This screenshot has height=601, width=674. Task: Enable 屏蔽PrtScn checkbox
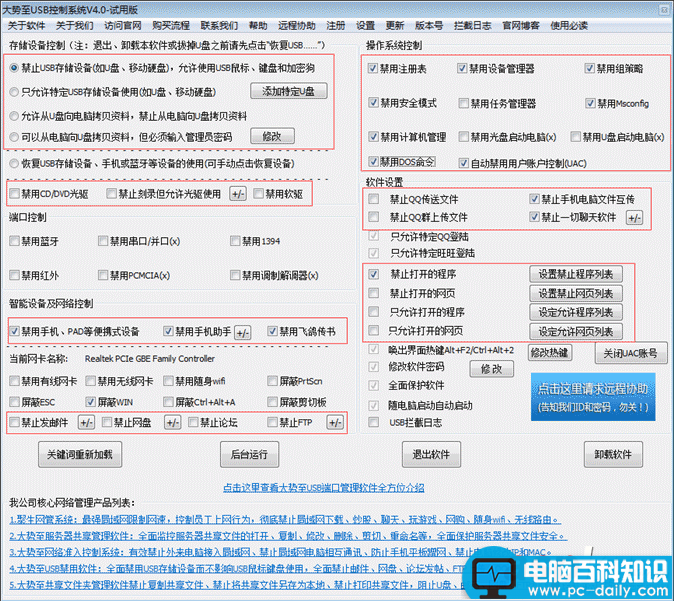click(272, 381)
